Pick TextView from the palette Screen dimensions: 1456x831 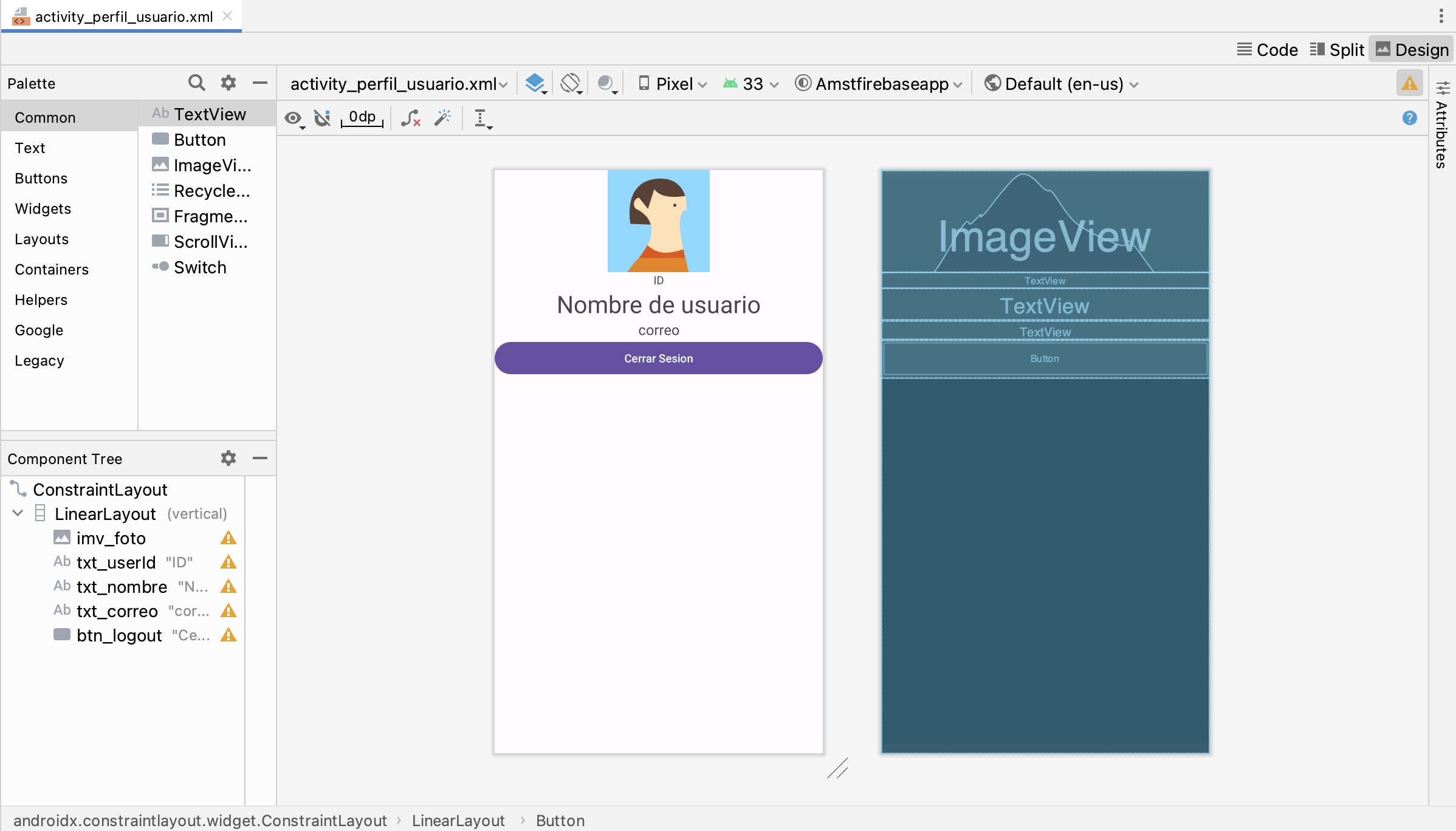click(207, 114)
